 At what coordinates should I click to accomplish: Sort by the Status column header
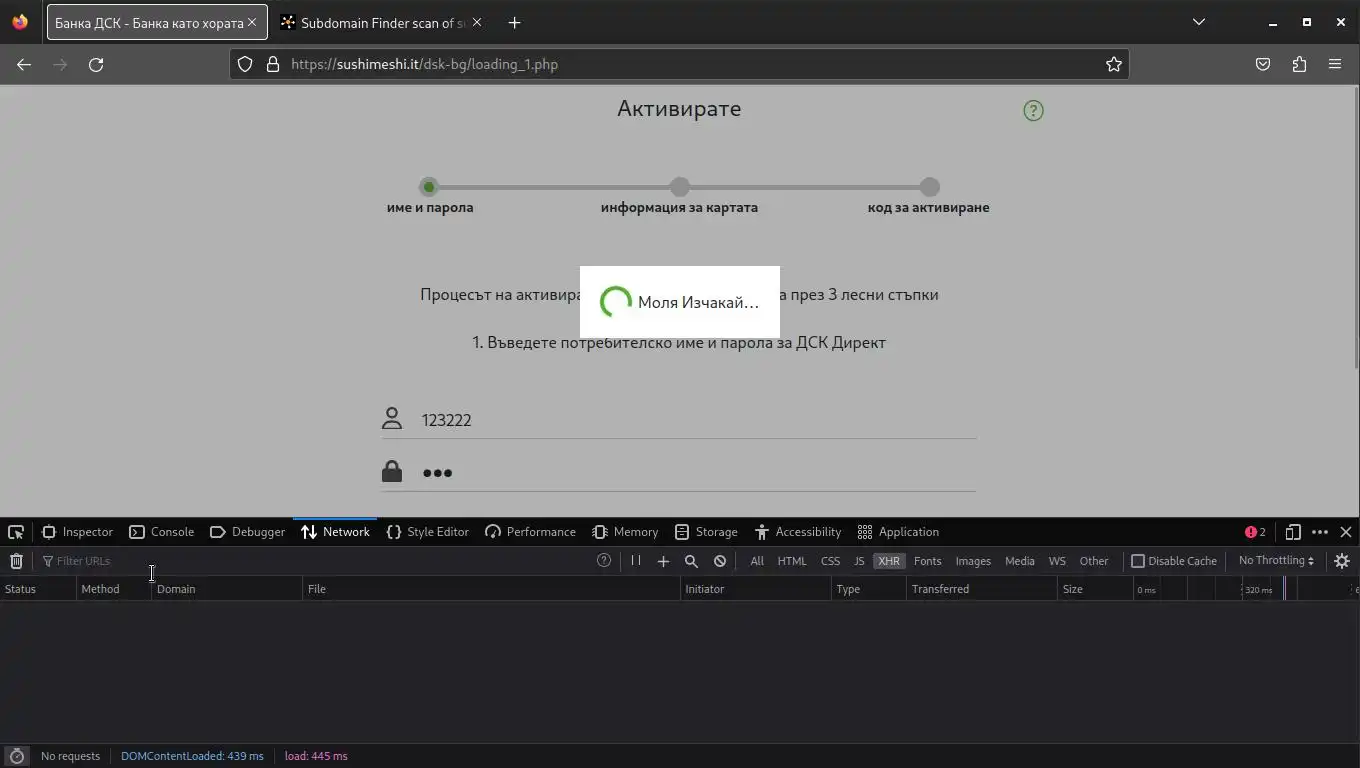39,589
